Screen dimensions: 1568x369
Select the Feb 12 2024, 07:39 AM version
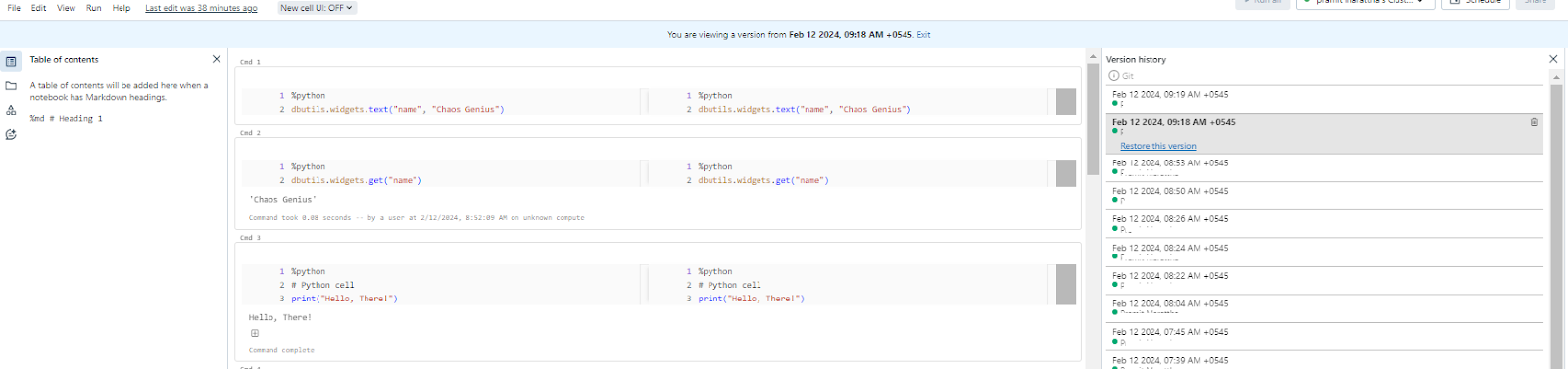click(x=1326, y=360)
